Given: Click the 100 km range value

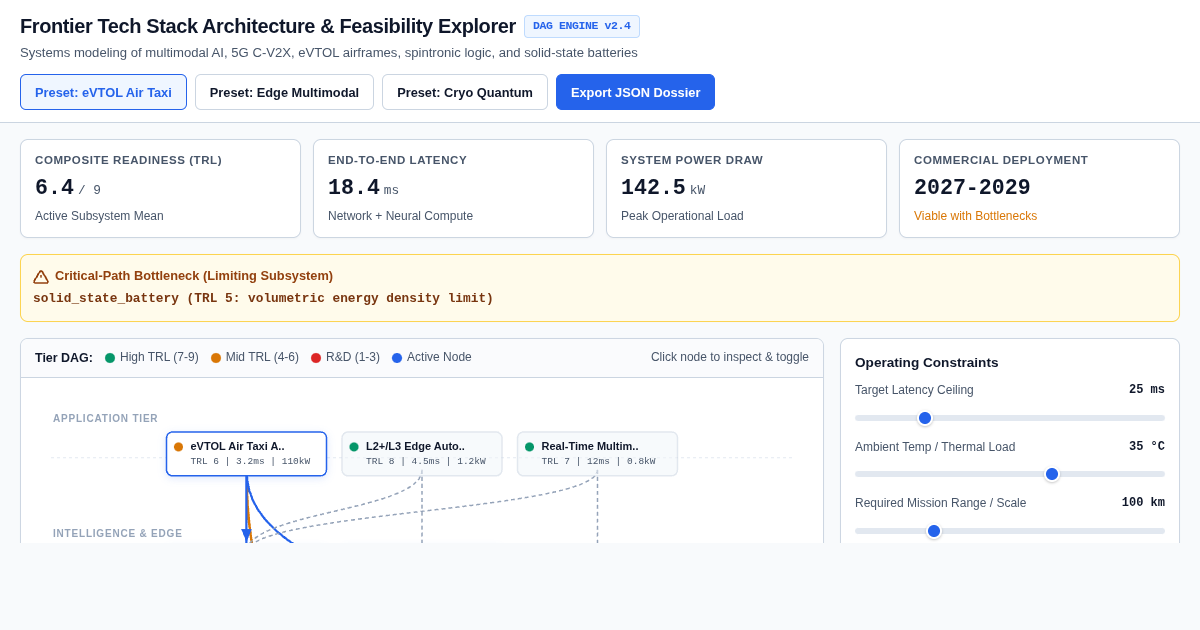Looking at the screenshot, I should point(1143,503).
